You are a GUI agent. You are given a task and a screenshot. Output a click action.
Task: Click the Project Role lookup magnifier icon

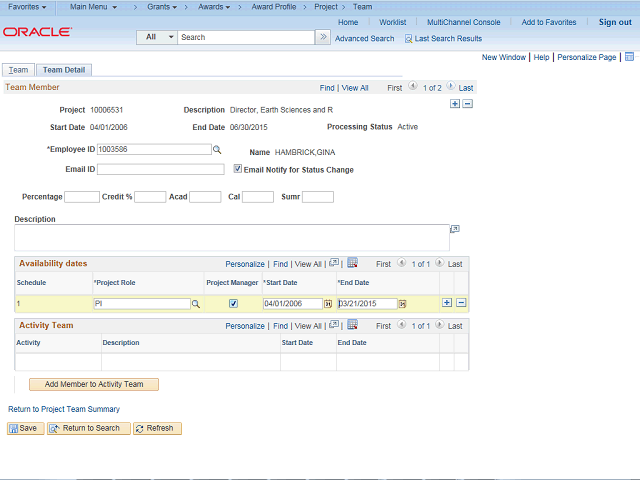(x=196, y=303)
